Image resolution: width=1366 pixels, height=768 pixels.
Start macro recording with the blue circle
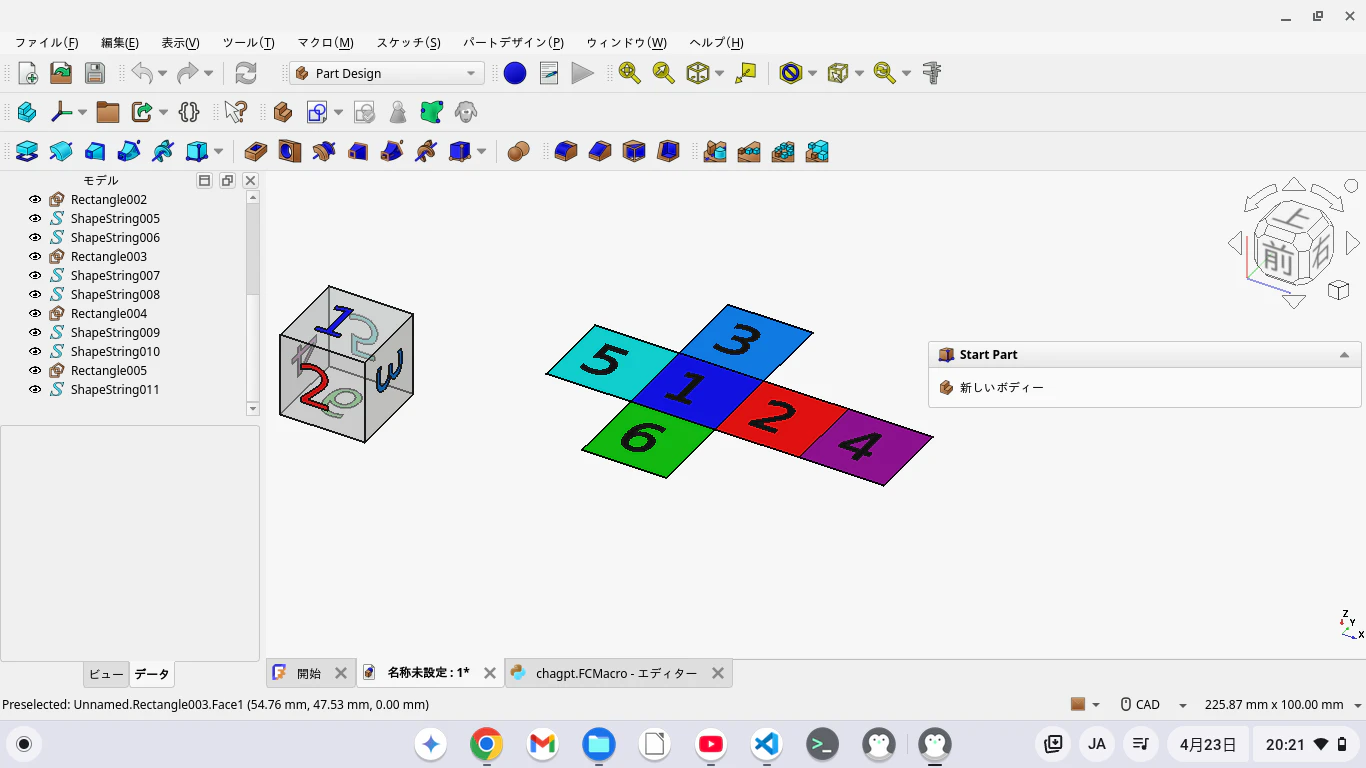pyautogui.click(x=515, y=73)
